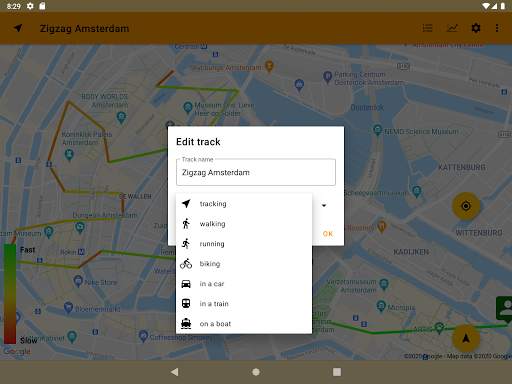Click the Body Worlds Amsterdam map pin
Viewport: 512px width, 384px height.
(x=121, y=118)
